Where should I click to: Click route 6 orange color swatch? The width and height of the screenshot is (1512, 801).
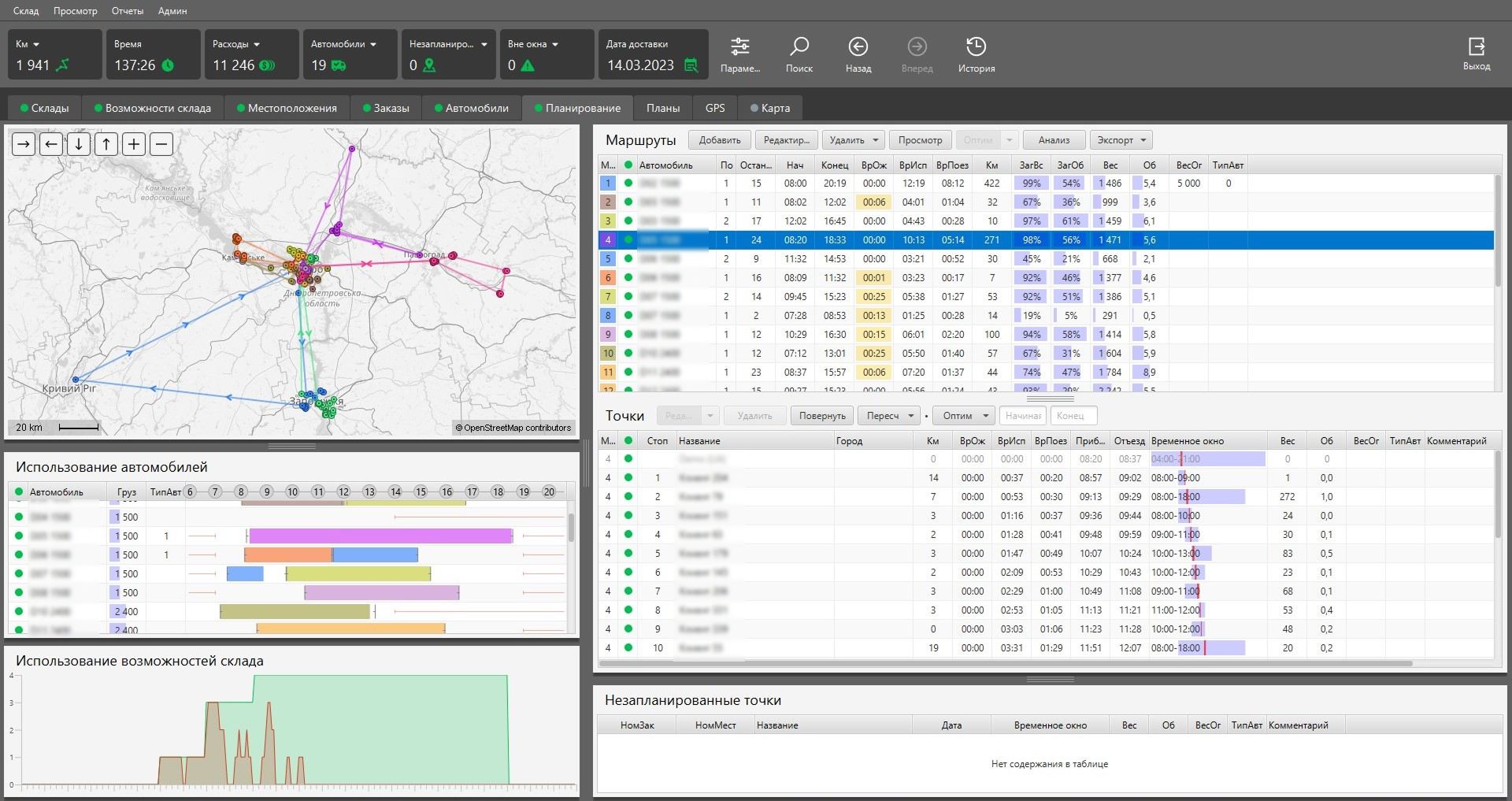tap(608, 278)
